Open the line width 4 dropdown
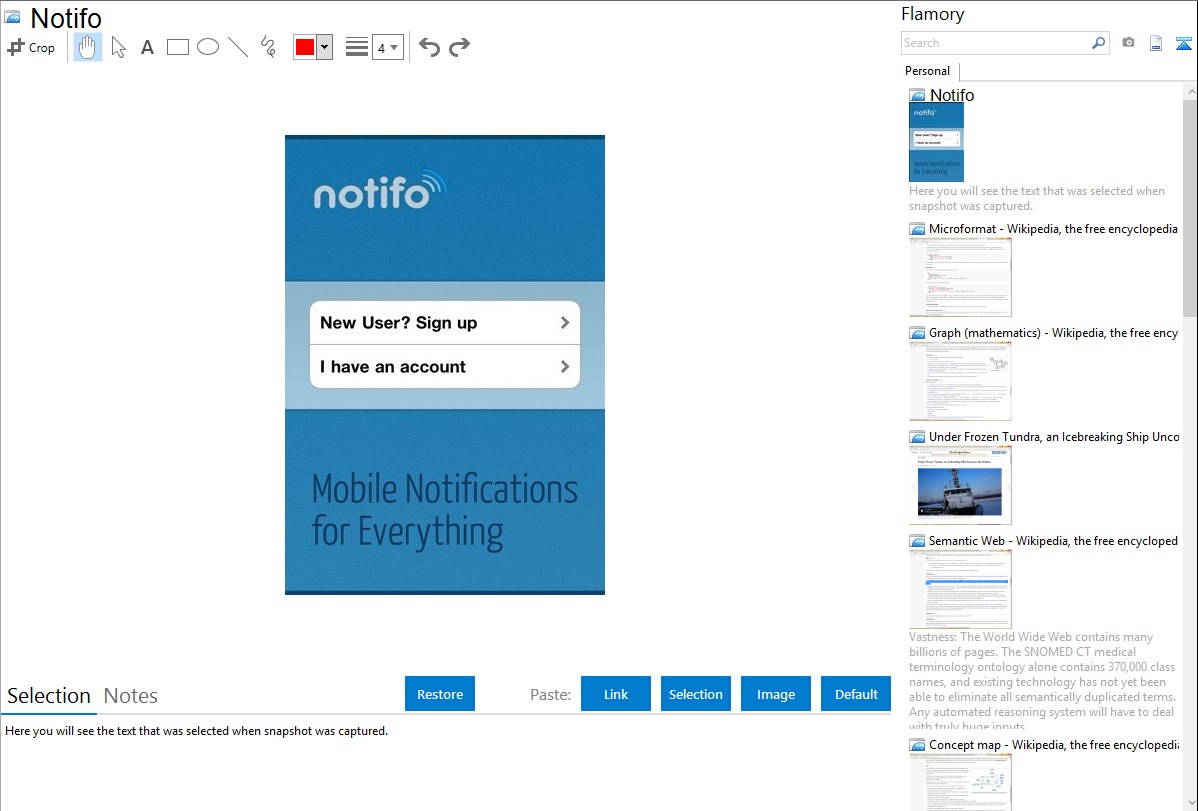 click(387, 47)
